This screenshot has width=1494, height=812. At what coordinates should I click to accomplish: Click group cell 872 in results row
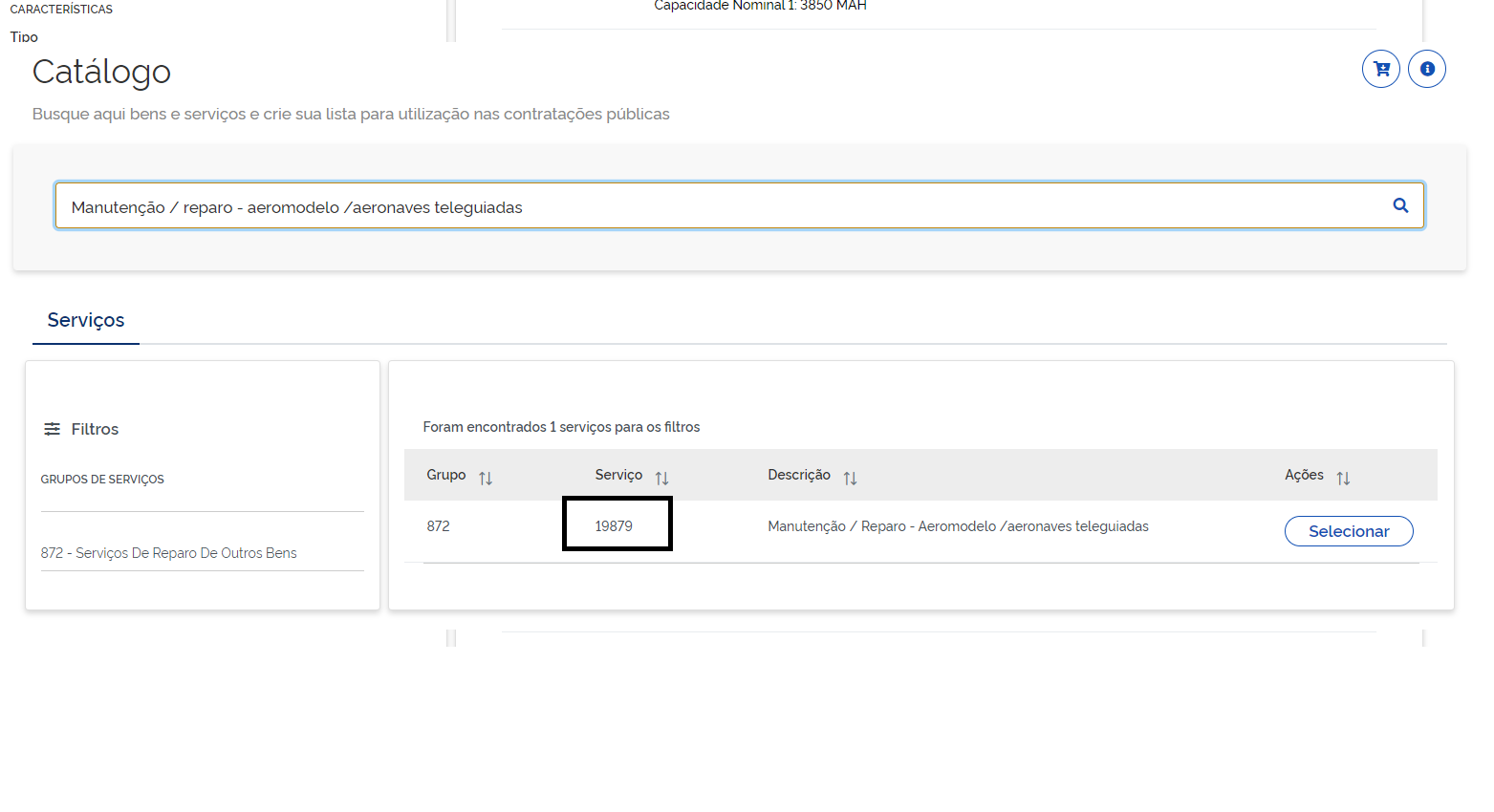tap(438, 526)
